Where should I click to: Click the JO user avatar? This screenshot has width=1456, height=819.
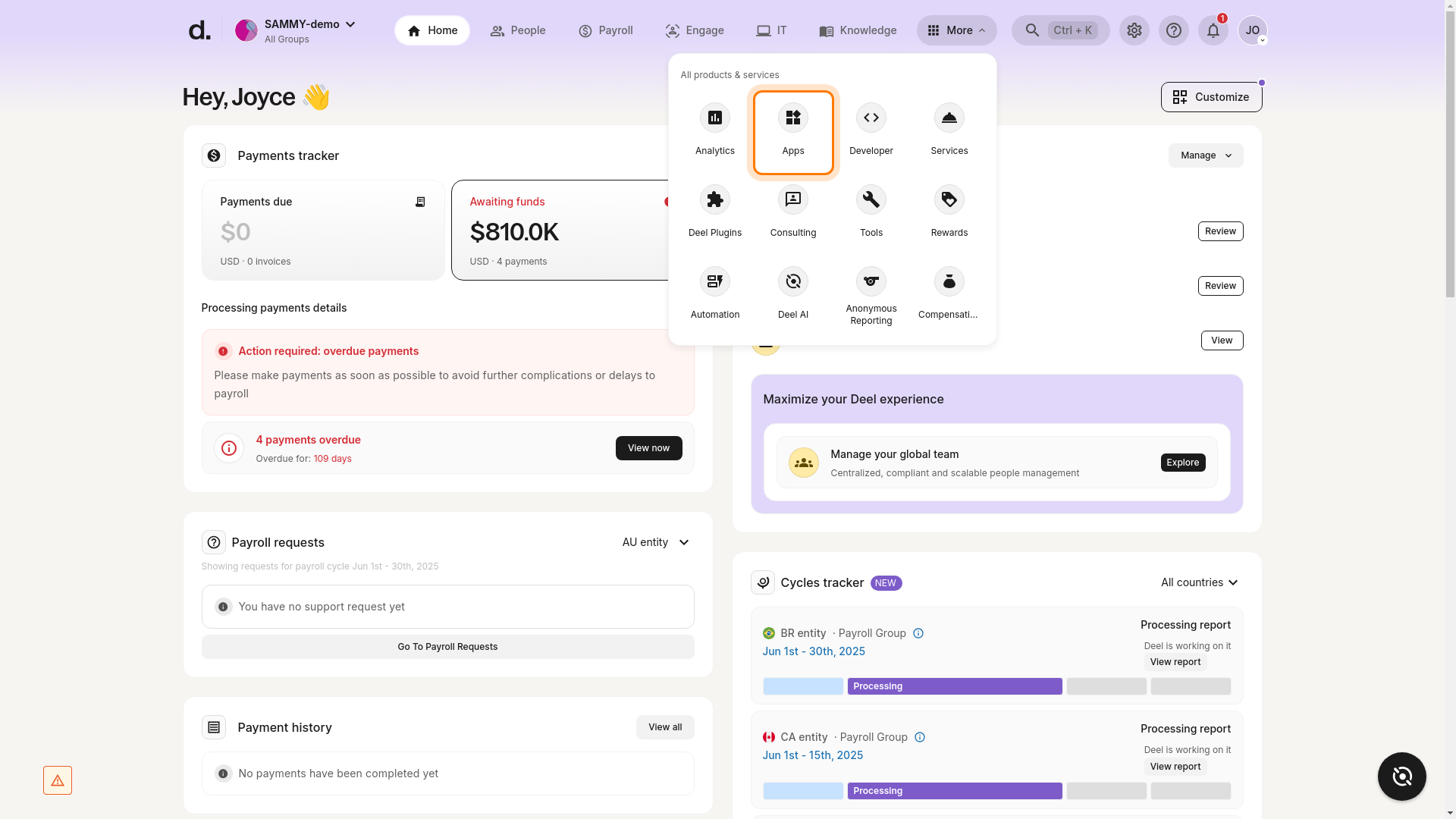(x=1252, y=30)
